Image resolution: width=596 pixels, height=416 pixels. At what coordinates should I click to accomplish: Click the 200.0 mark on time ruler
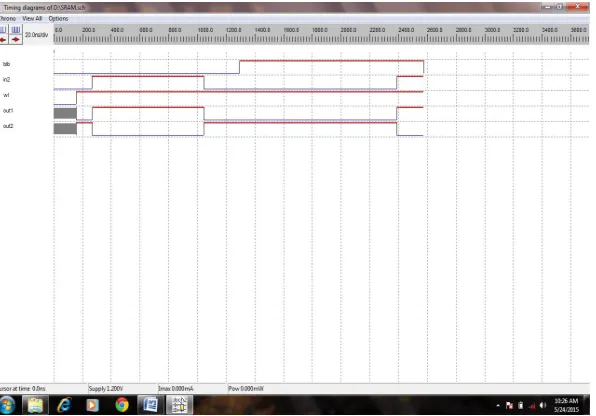[x=89, y=30]
